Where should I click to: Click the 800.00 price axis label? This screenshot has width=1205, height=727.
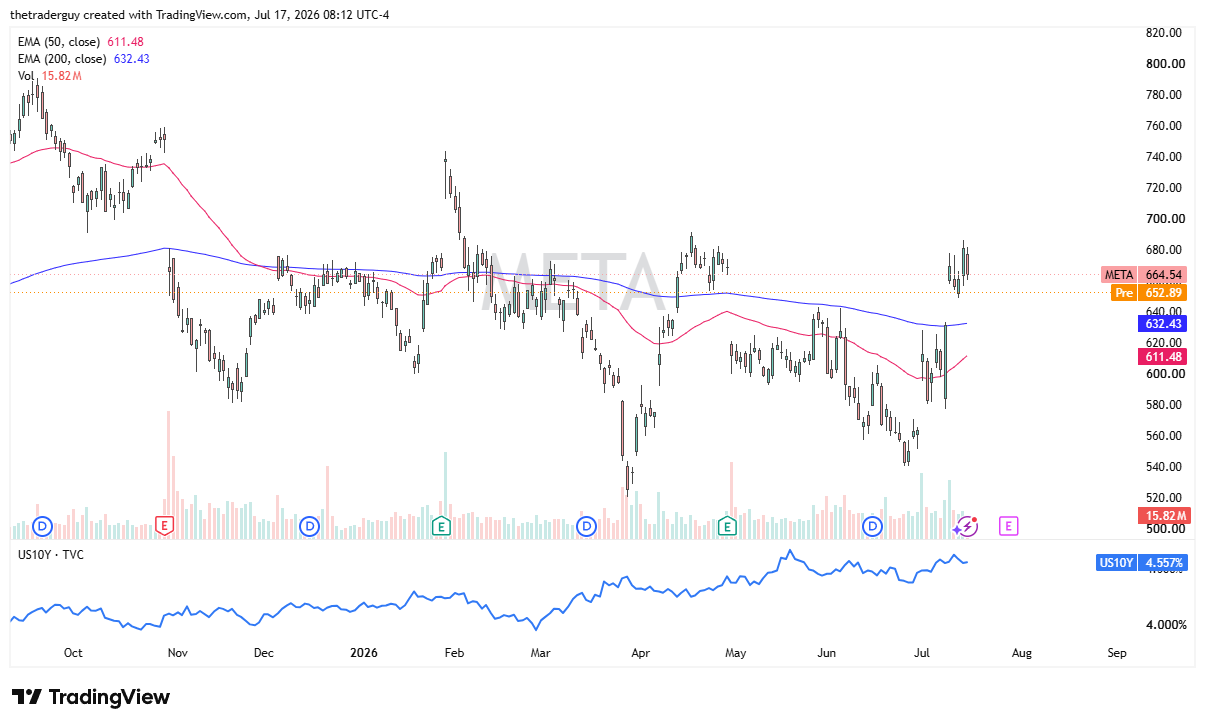(x=1165, y=64)
